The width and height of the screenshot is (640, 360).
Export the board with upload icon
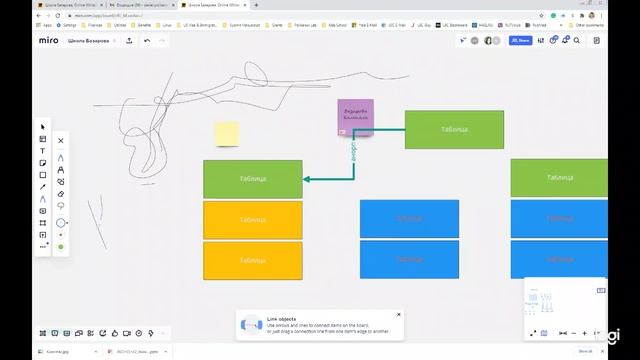click(x=129, y=40)
